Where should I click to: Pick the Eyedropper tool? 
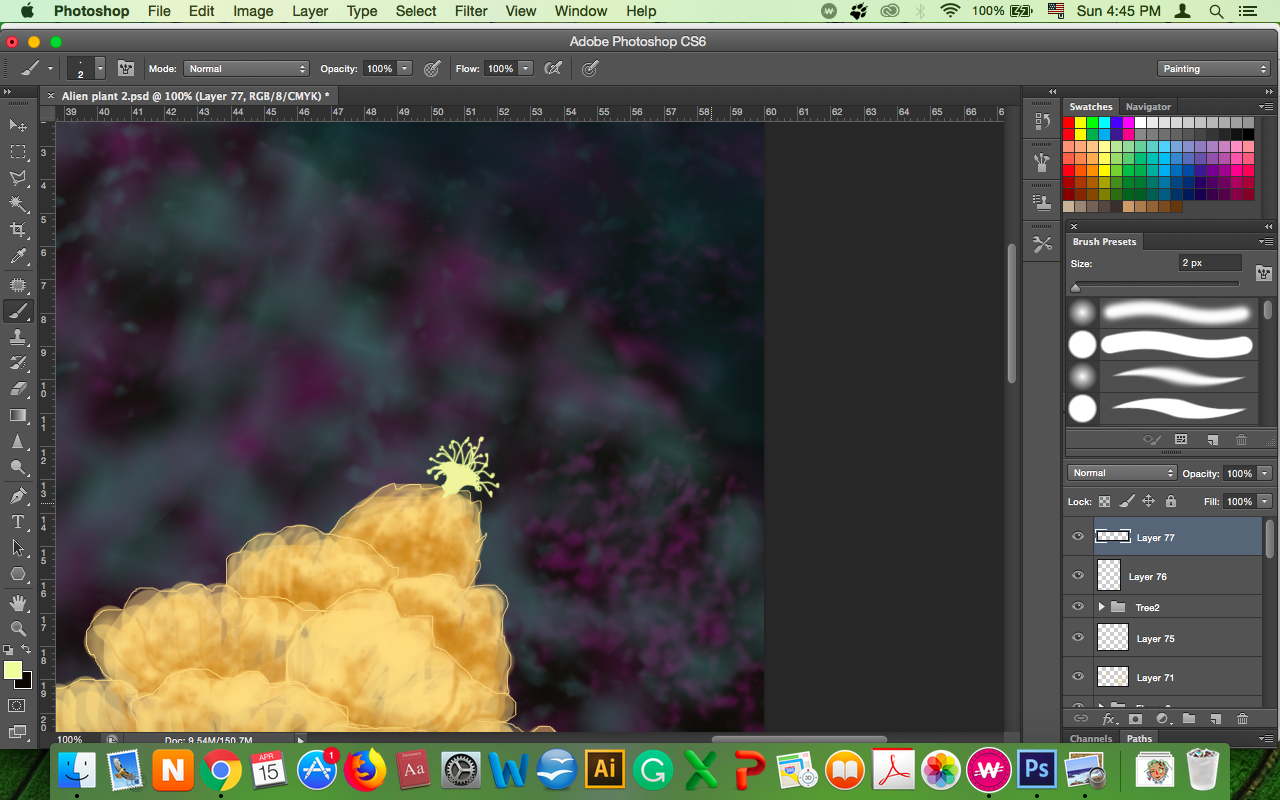(18, 258)
